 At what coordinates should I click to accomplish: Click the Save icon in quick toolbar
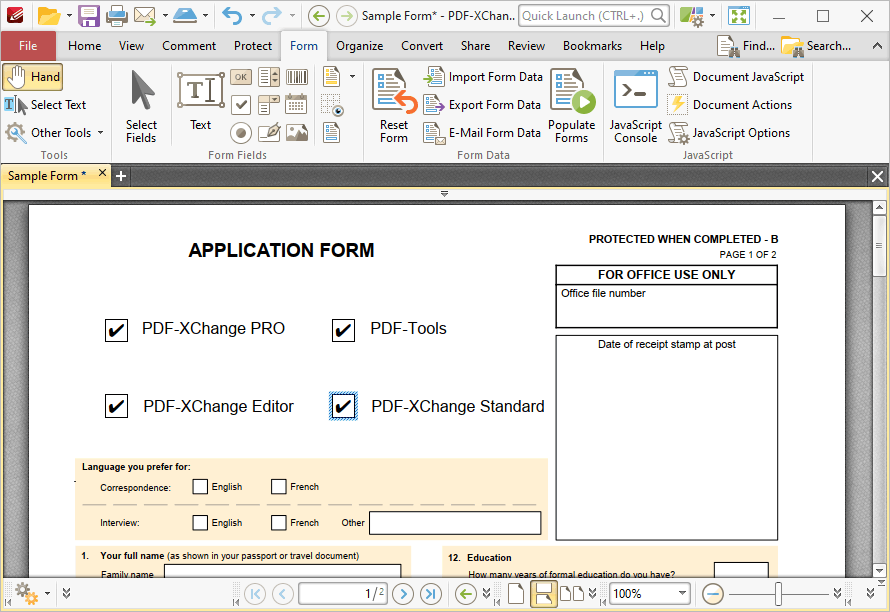[89, 16]
